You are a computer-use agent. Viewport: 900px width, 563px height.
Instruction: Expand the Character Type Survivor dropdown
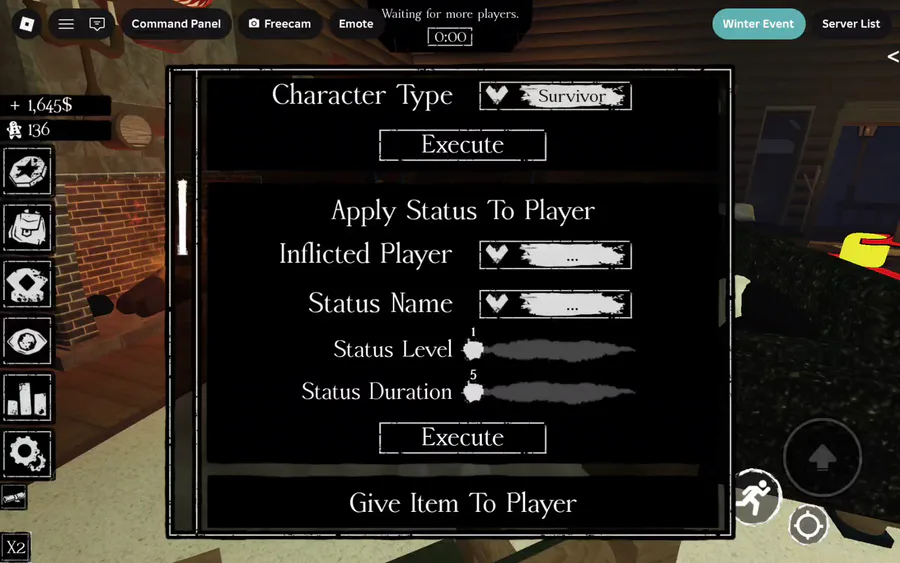coord(555,96)
